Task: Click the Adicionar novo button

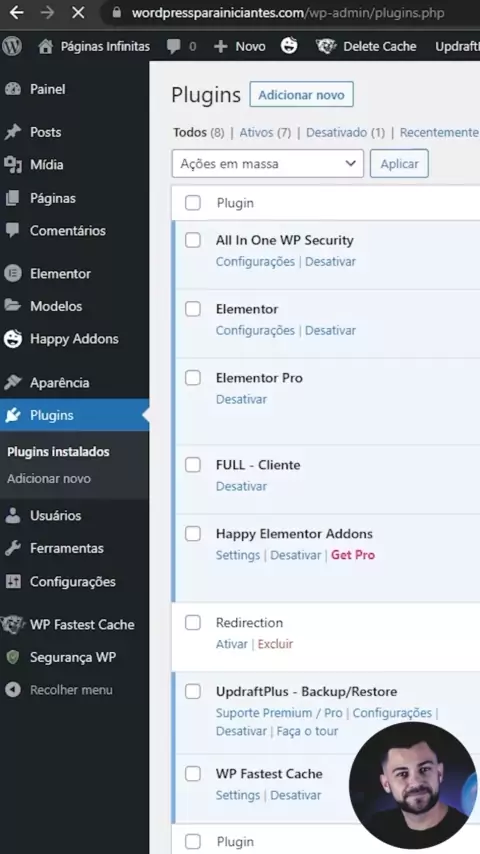Action: (x=301, y=95)
